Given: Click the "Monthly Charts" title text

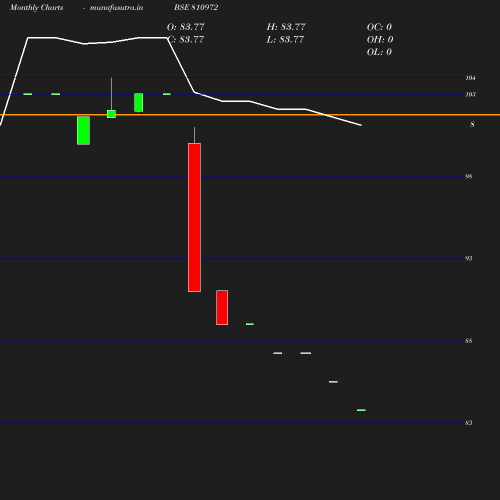Looking at the screenshot, I should click(37, 7).
